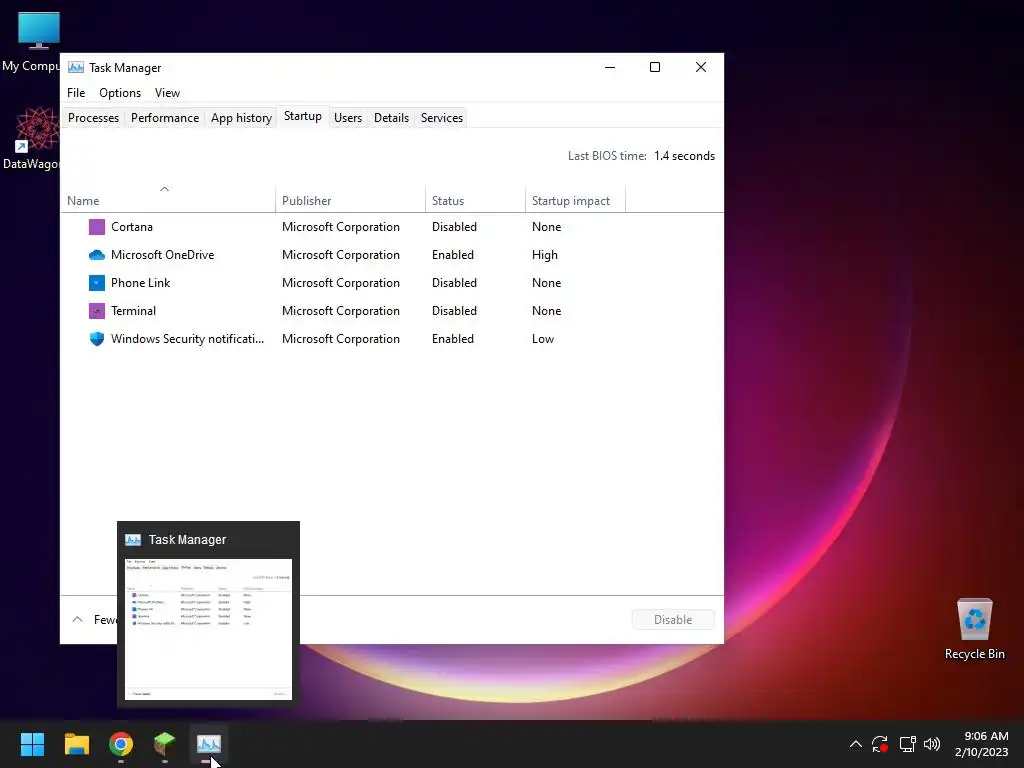The image size is (1024, 768).
Task: Switch to the App history tab
Action: (241, 118)
